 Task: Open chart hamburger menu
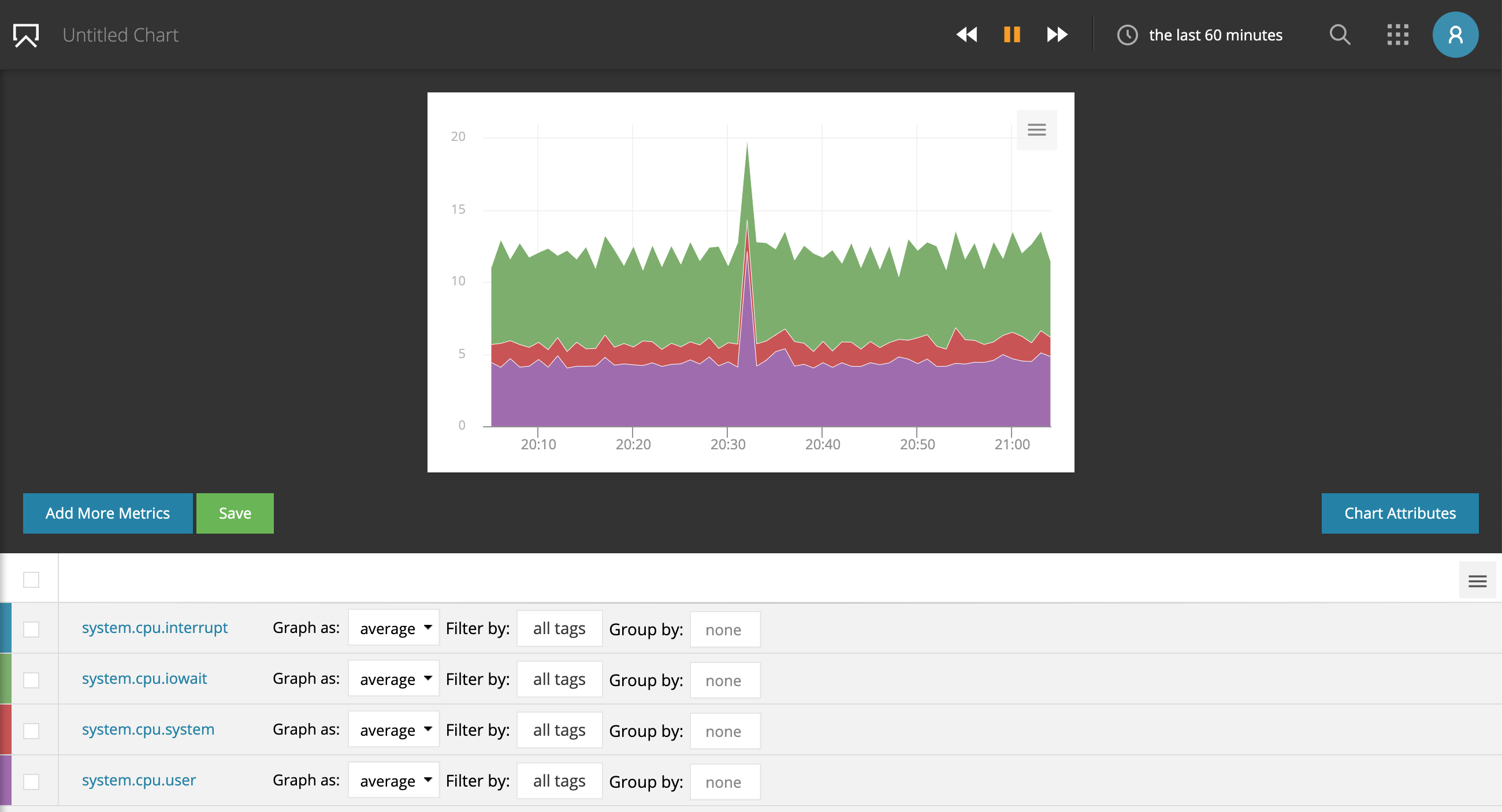coord(1036,130)
